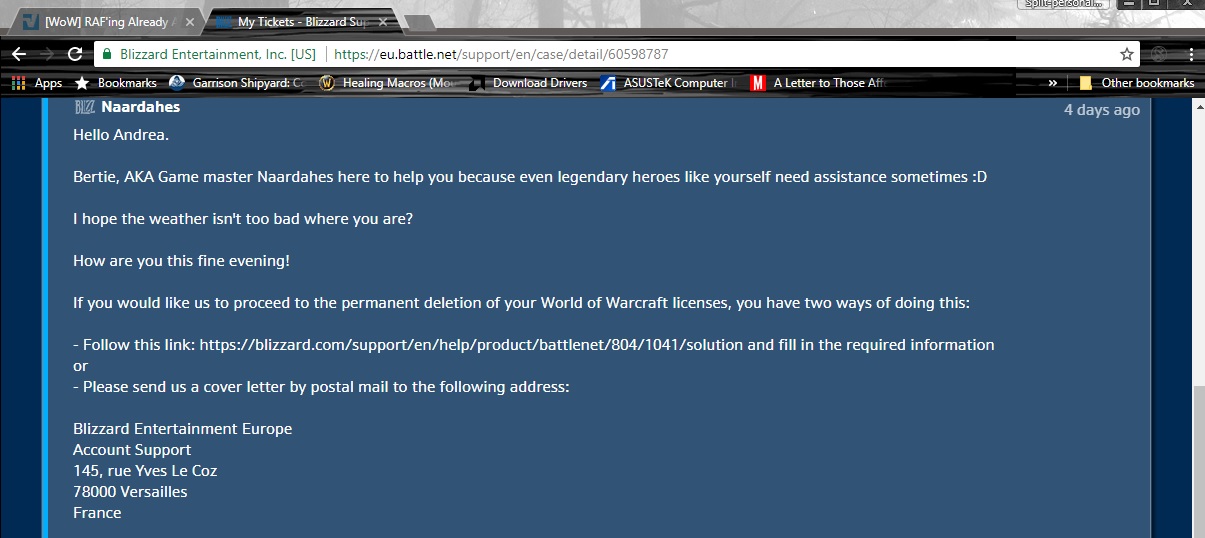Click the extension icon beside the address bar

tap(1159, 54)
